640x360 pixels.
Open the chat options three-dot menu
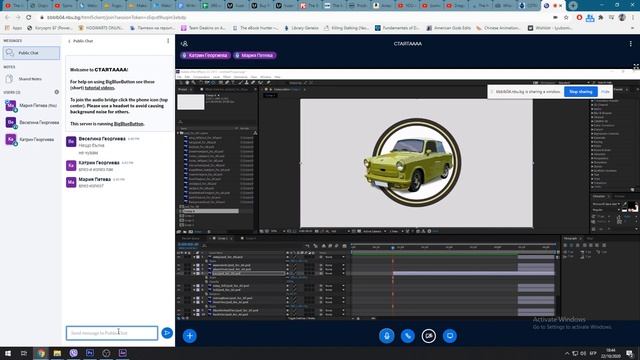[x=168, y=41]
